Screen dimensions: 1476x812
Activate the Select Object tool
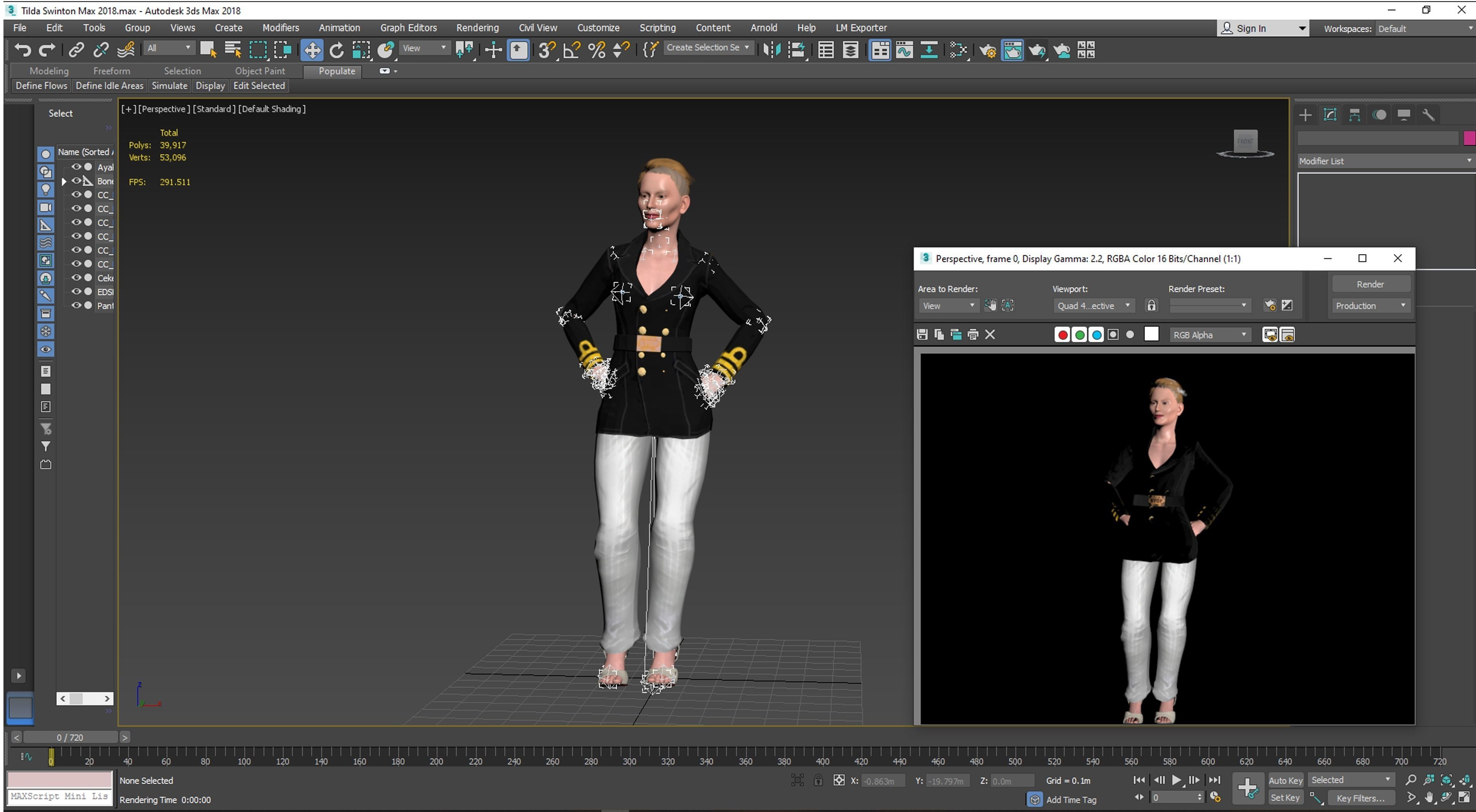pyautogui.click(x=207, y=50)
